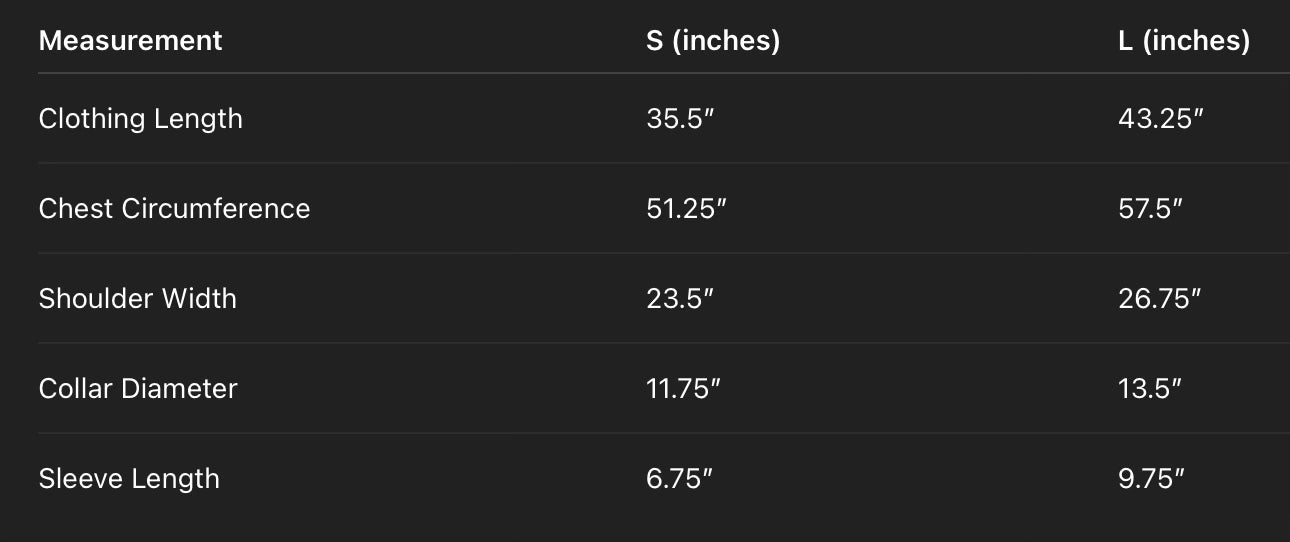Select the 11.75″ collar diameter value
The height and width of the screenshot is (542, 1290).
pos(684,389)
